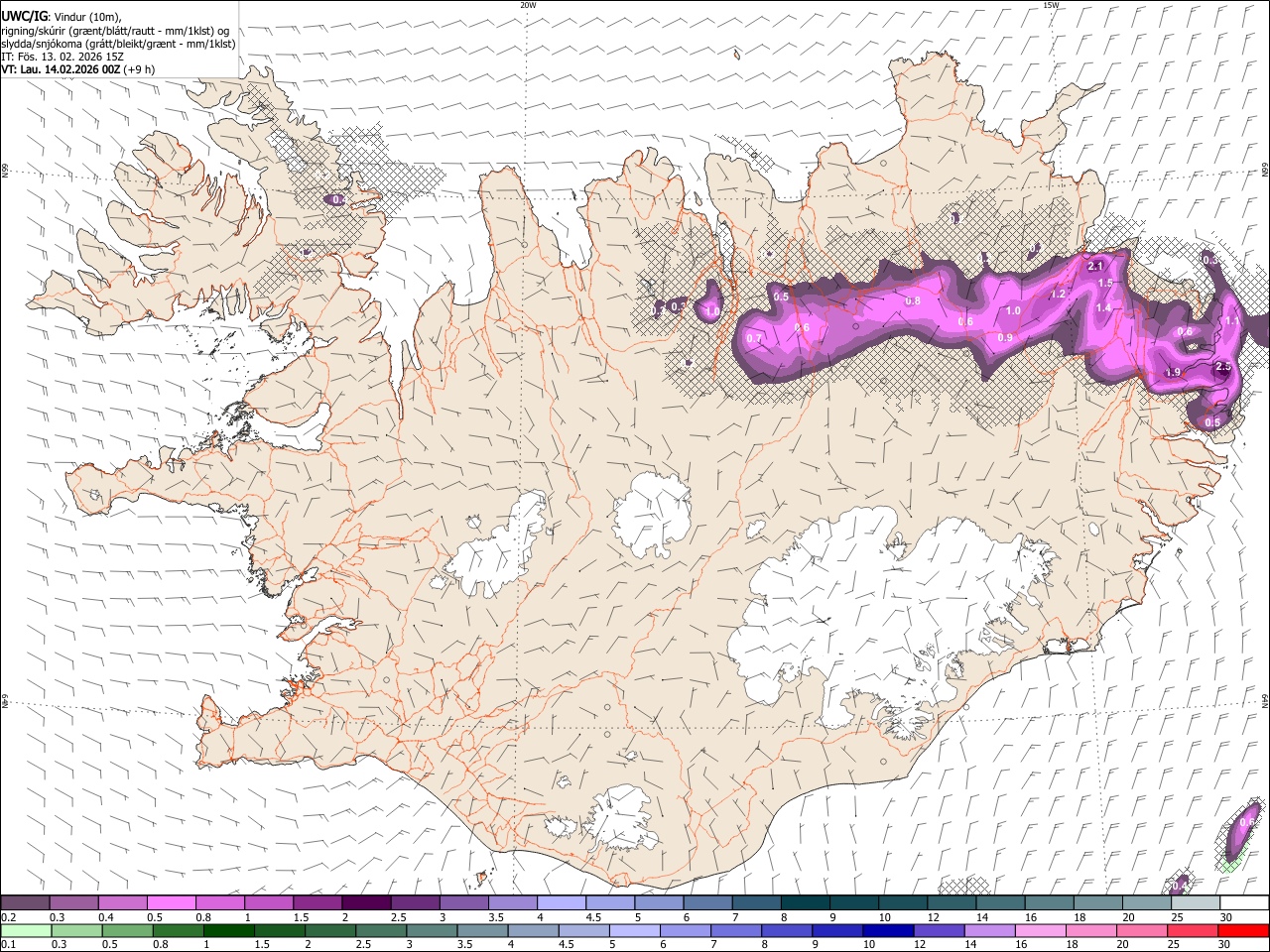Click the 0.9 precipitation value on the map
This screenshot has width=1270, height=952.
pyautogui.click(x=1005, y=337)
